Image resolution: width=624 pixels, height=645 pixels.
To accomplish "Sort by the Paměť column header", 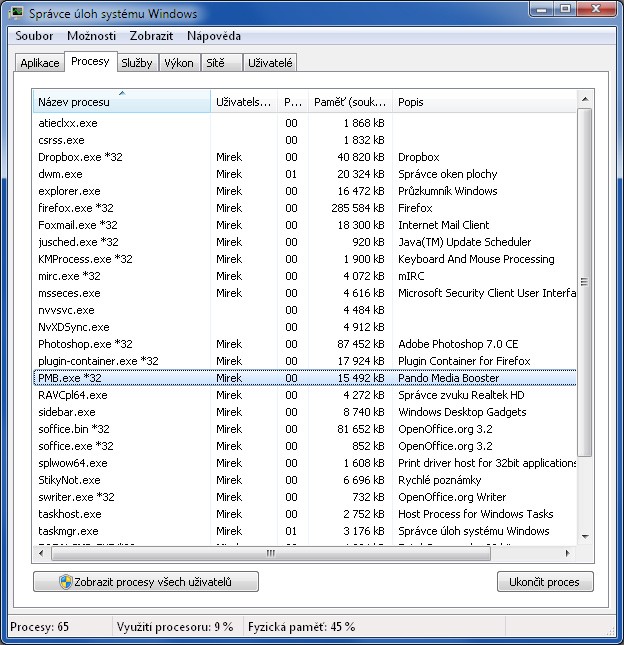I will (349, 102).
